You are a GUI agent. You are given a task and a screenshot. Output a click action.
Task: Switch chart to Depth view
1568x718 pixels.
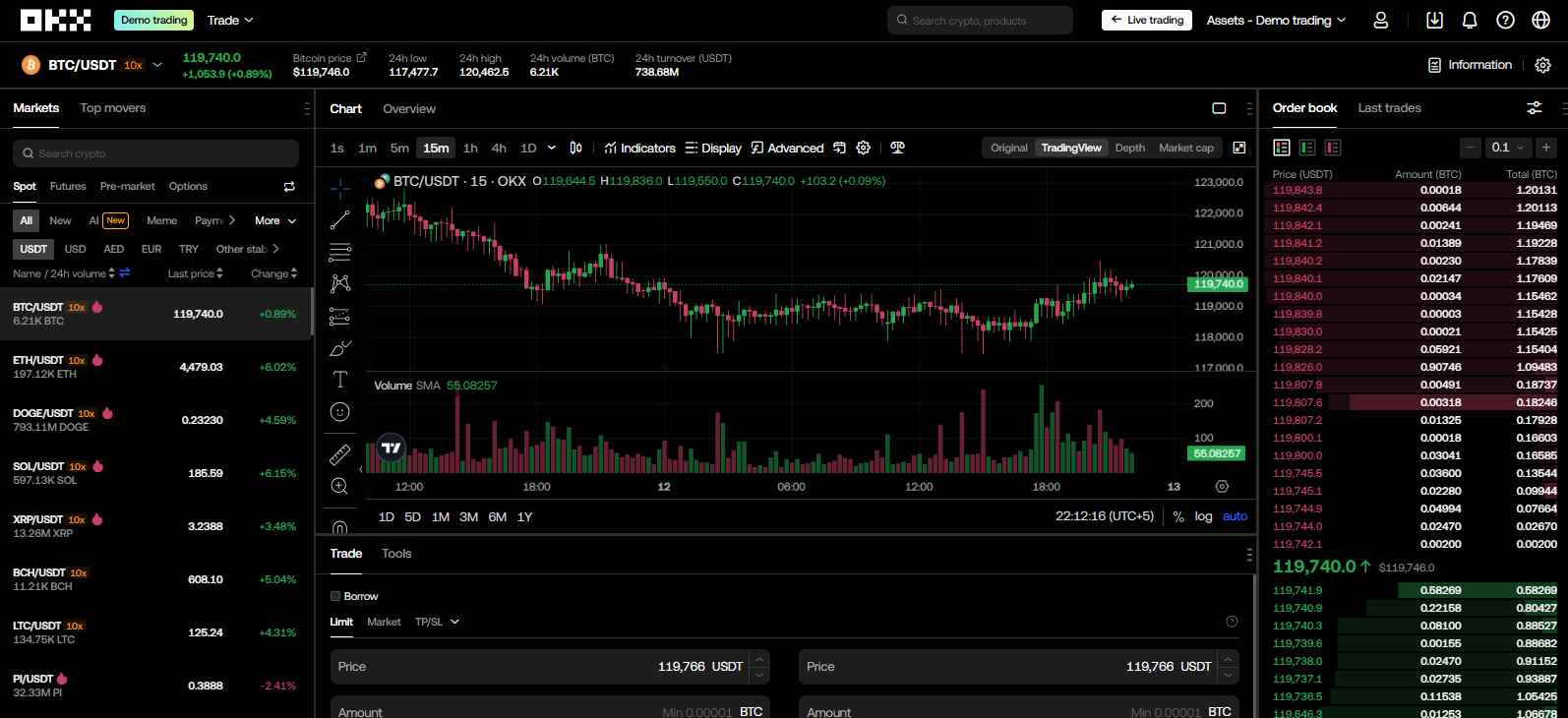point(1129,148)
